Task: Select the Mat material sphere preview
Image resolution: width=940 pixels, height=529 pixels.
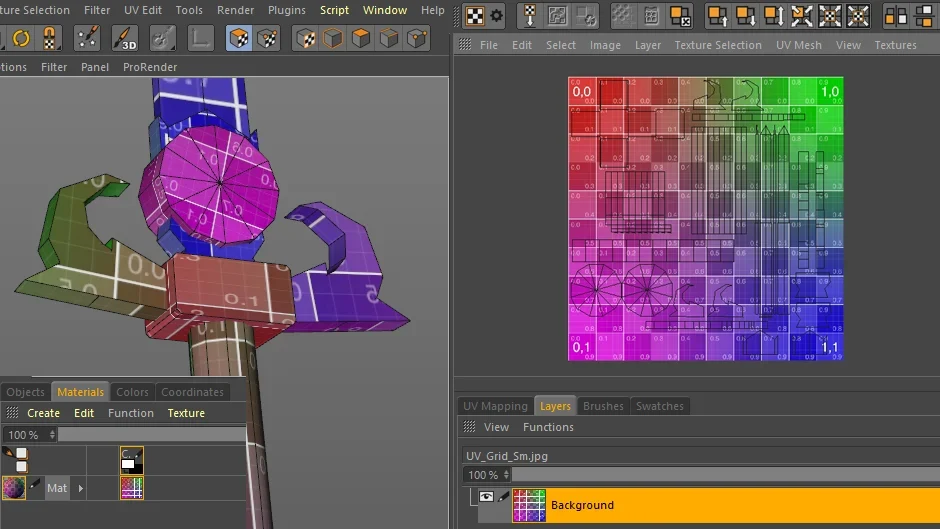Action: [14, 488]
